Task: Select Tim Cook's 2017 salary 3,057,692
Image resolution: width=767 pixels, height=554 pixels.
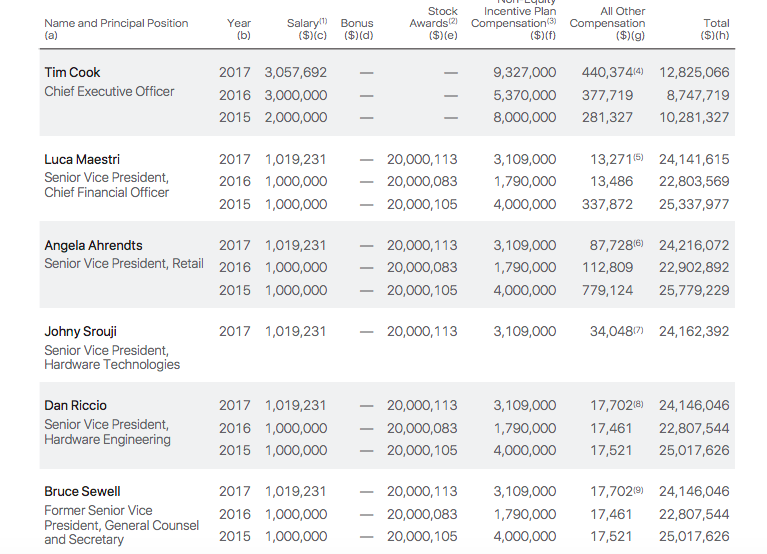Action: coord(295,73)
